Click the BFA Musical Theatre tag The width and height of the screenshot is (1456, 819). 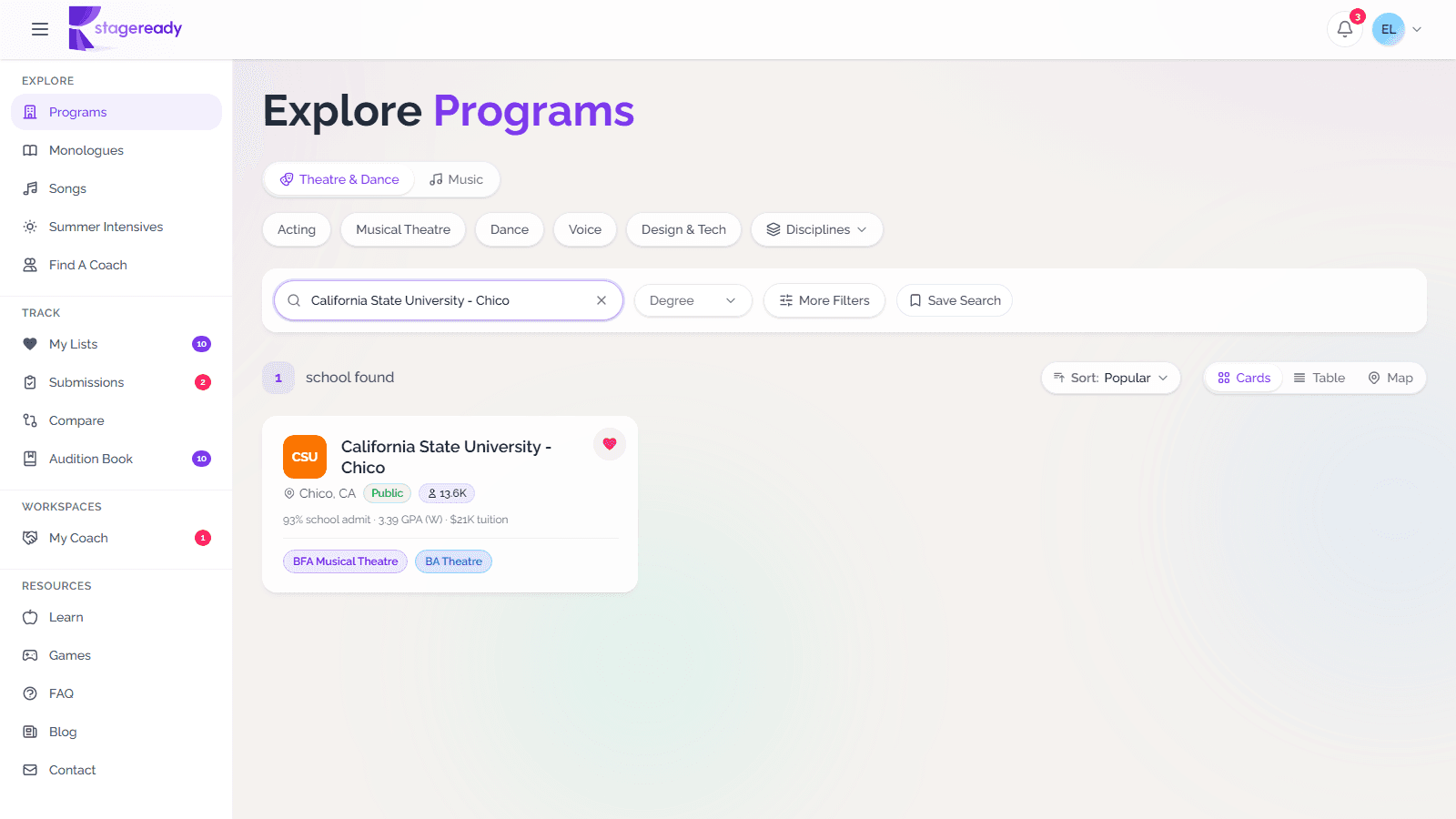click(345, 561)
